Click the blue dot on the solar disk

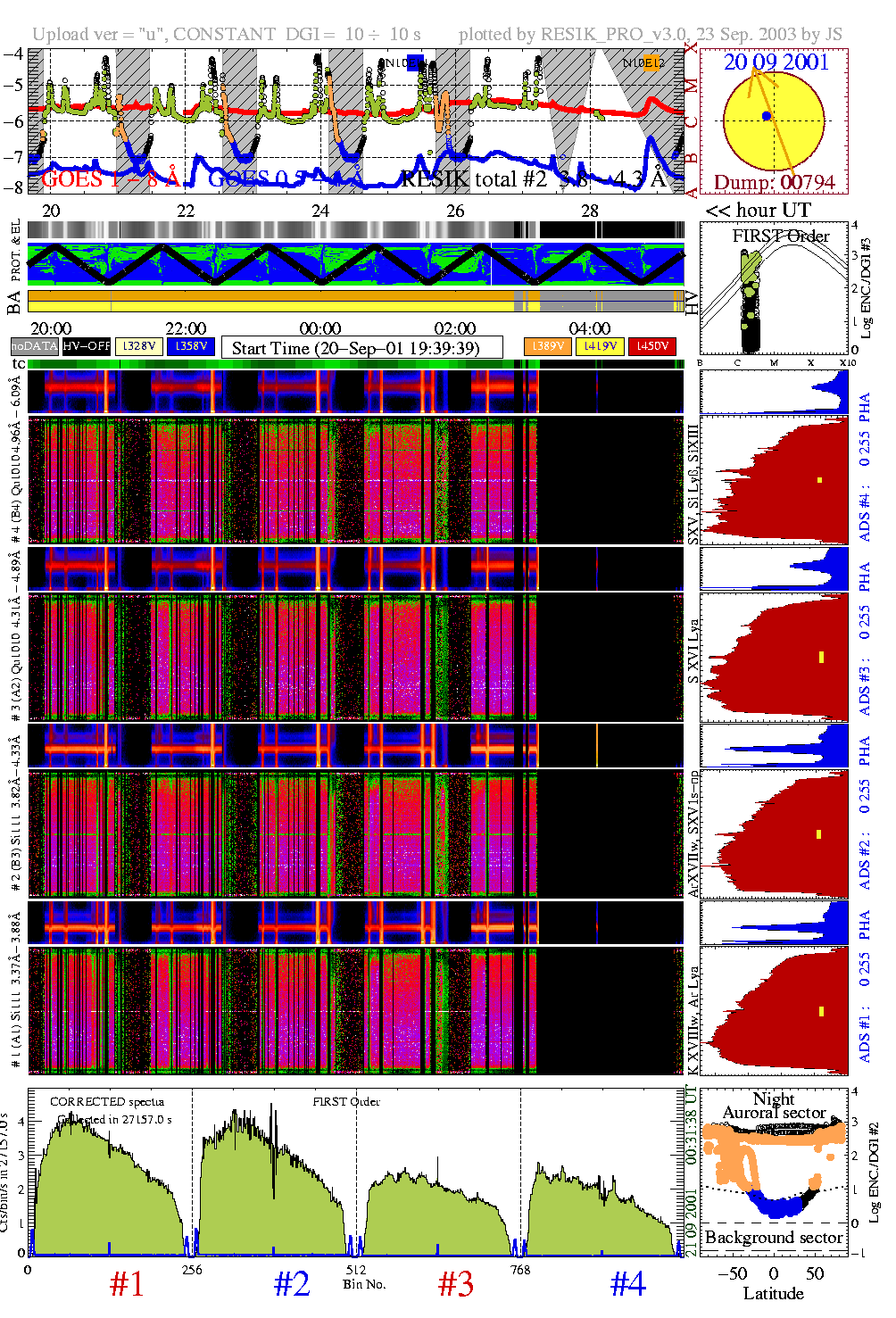[x=767, y=117]
